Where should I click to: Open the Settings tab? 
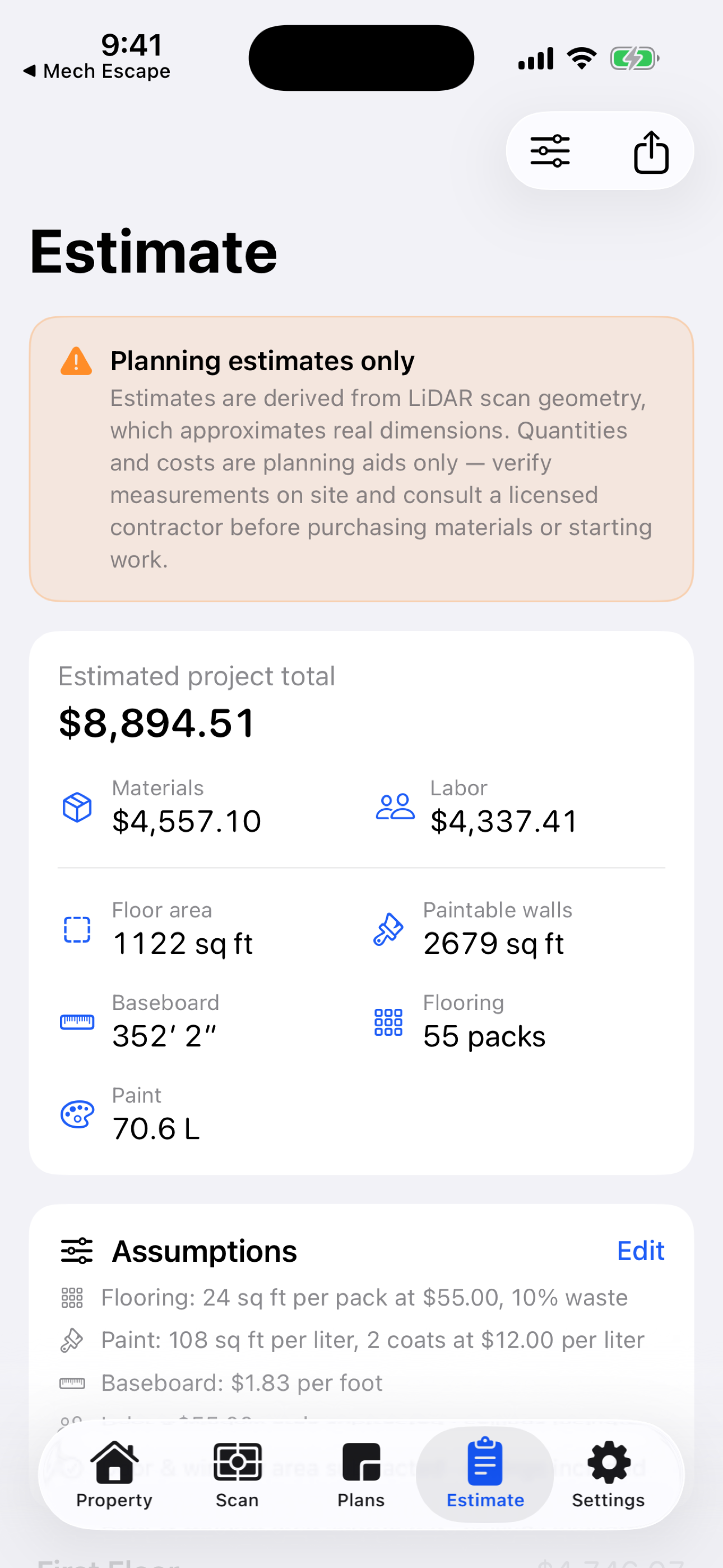609,1474
